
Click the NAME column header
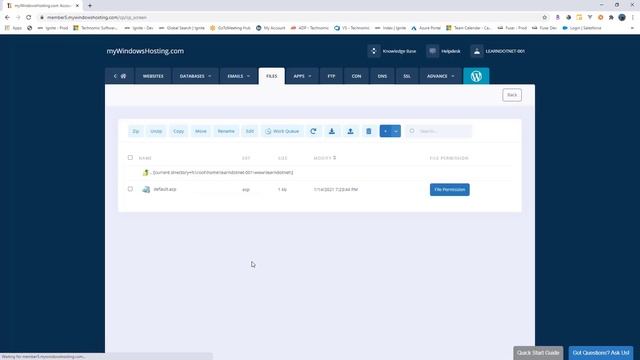click(x=145, y=158)
